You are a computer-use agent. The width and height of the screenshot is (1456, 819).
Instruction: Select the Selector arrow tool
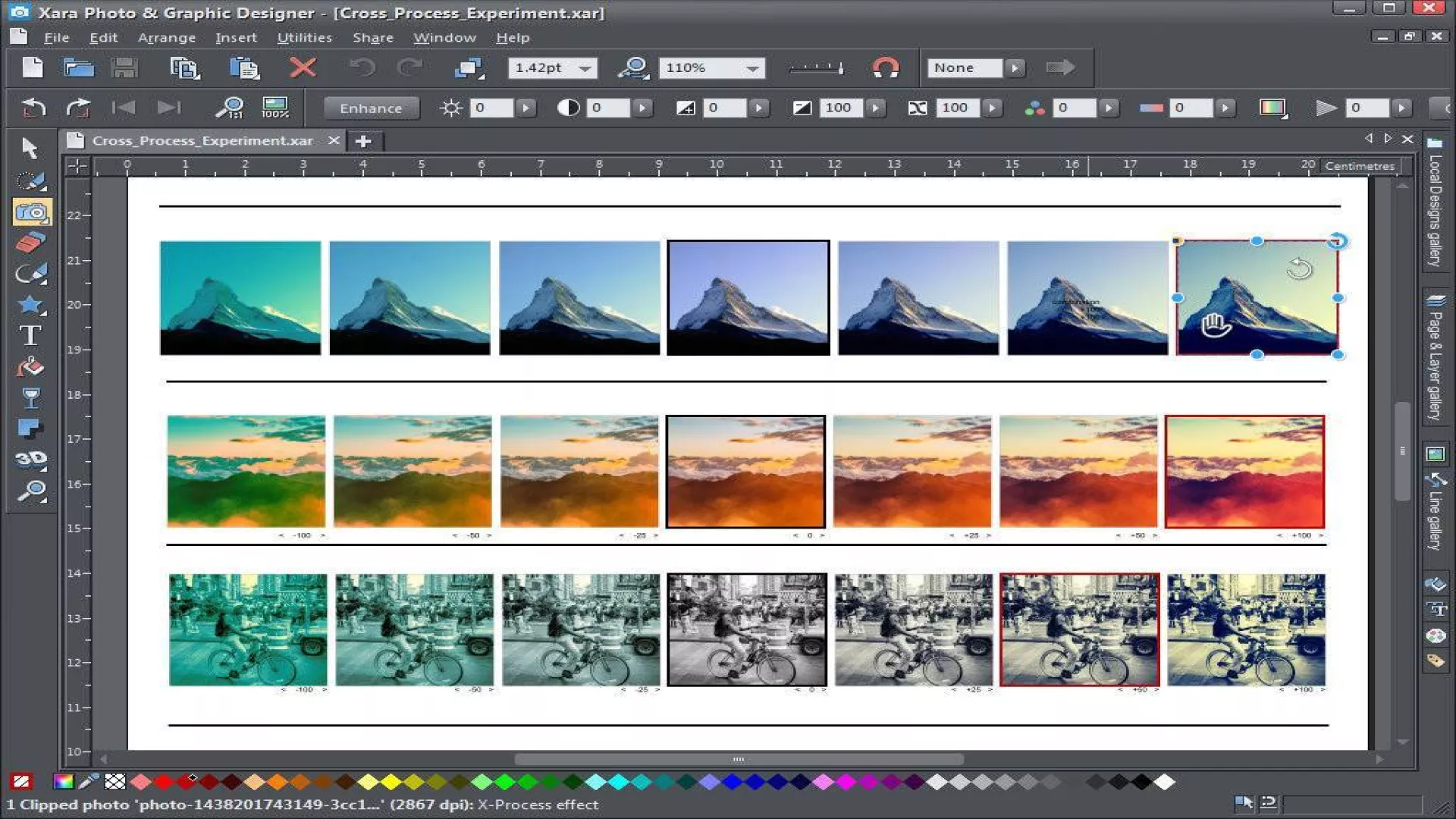tap(30, 148)
